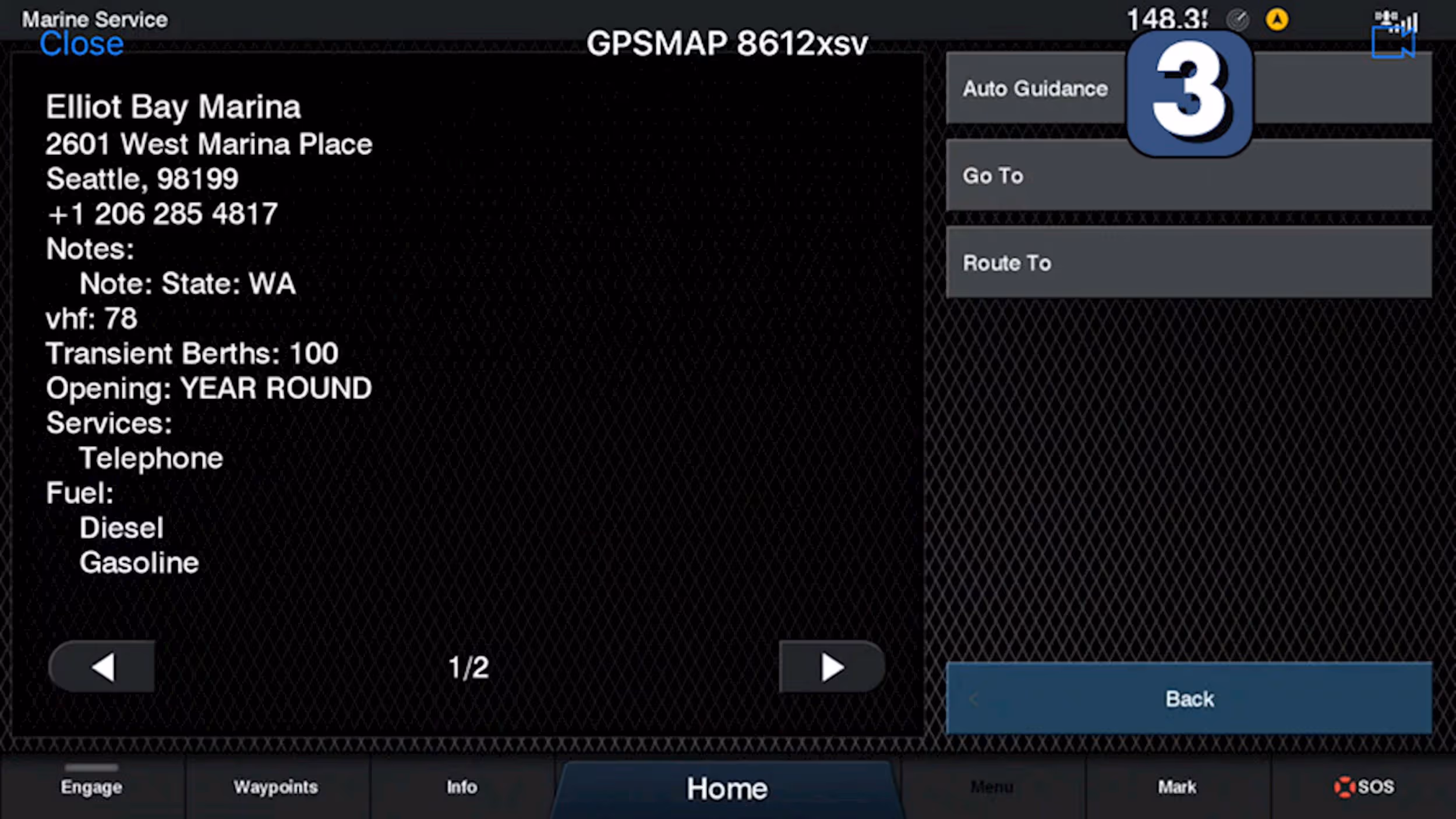Activate the SOS lifebuoy button
This screenshot has height=819, width=1456.
[1364, 787]
